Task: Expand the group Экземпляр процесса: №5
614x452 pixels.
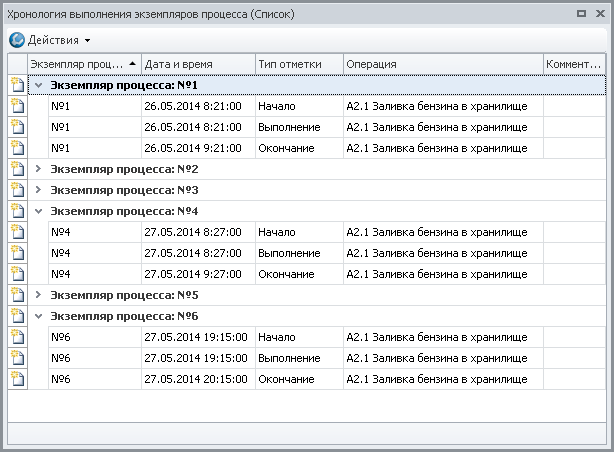Action: tap(39, 295)
